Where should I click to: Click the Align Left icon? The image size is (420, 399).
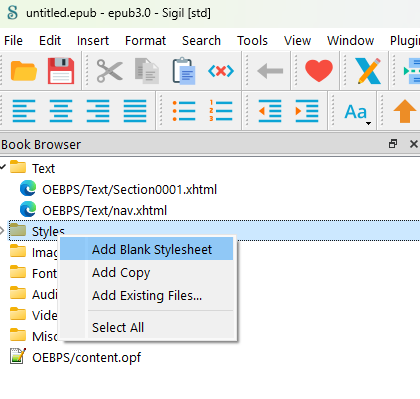coord(24,111)
